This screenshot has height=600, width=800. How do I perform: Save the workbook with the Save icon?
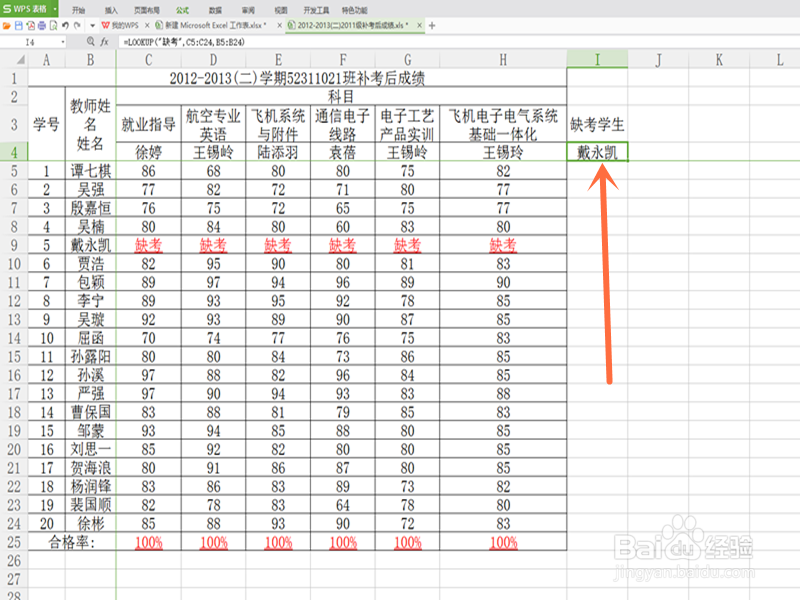coord(17,24)
